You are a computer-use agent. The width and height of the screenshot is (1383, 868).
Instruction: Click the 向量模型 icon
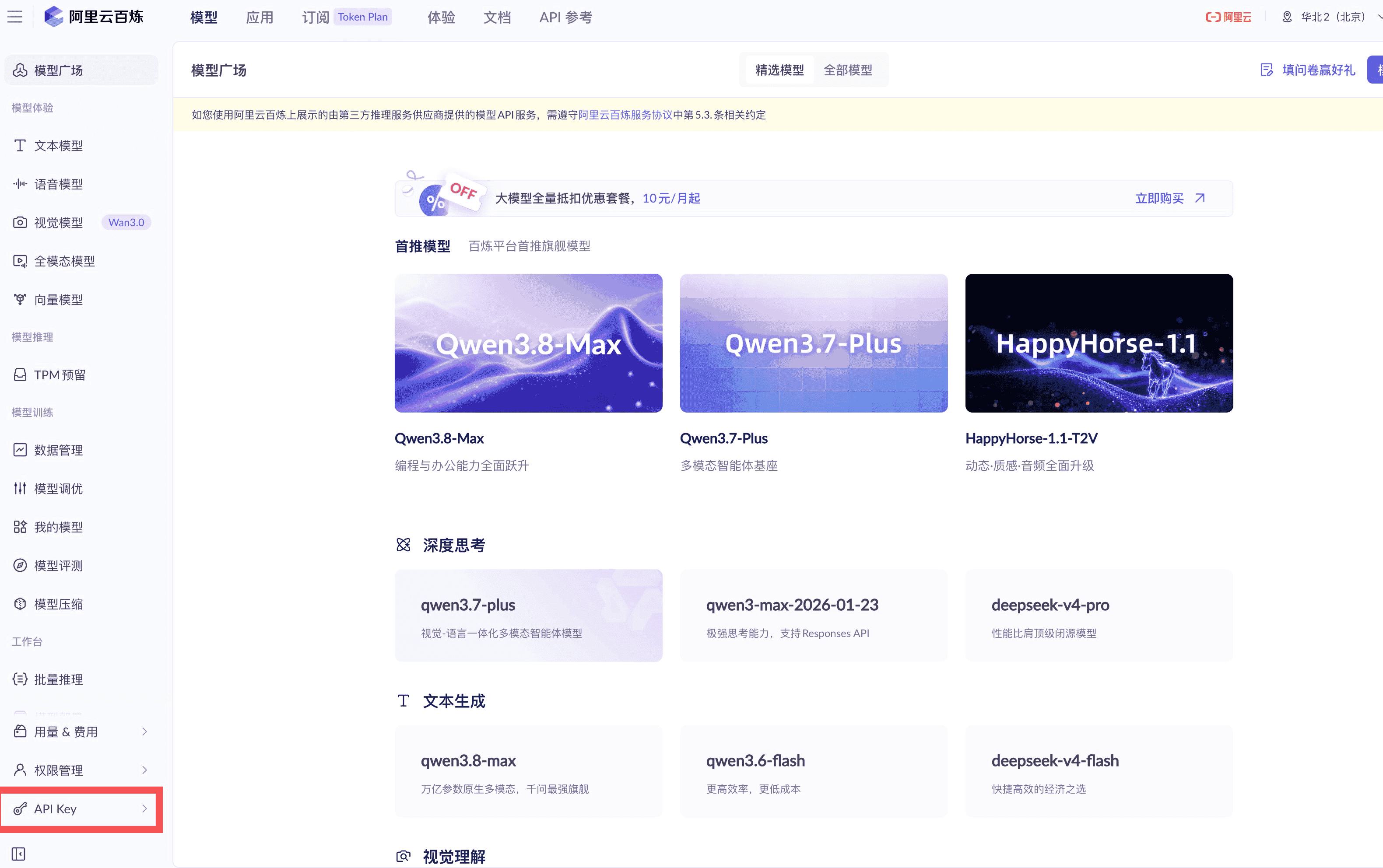(x=20, y=300)
